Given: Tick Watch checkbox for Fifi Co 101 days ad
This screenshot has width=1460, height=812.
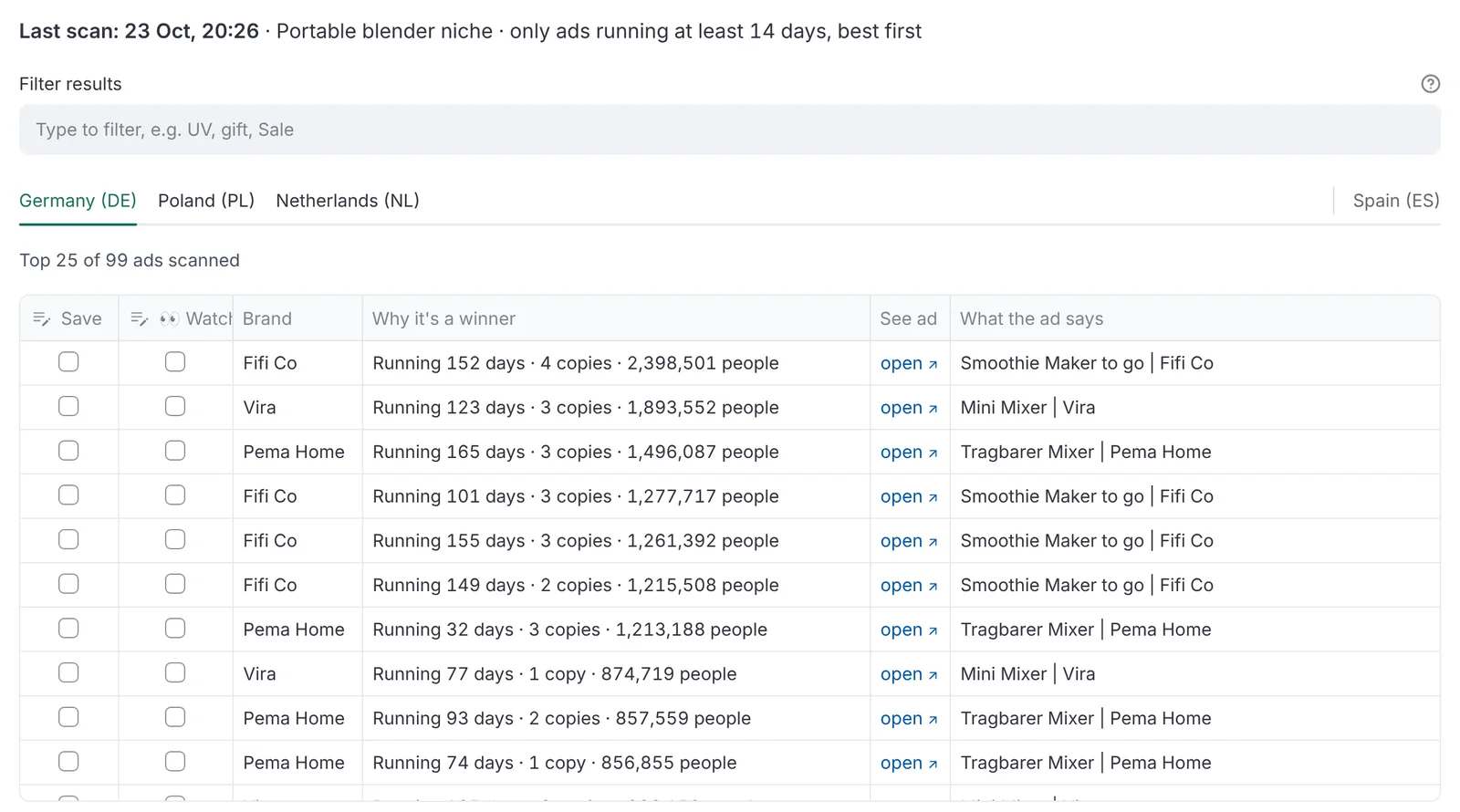Looking at the screenshot, I should (175, 495).
